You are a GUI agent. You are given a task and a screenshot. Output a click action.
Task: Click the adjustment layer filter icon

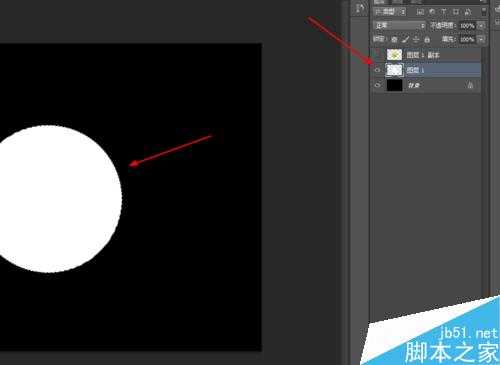(x=432, y=12)
